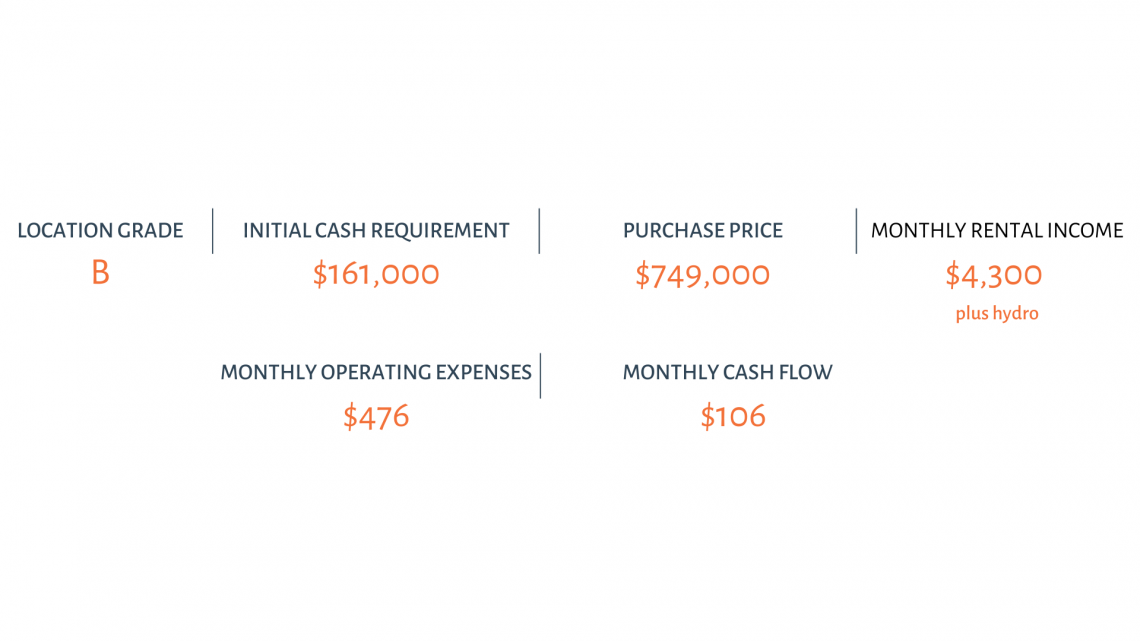The height and width of the screenshot is (641, 1140).
Task: Click the LOCATION GRADE heading
Action: [100, 230]
